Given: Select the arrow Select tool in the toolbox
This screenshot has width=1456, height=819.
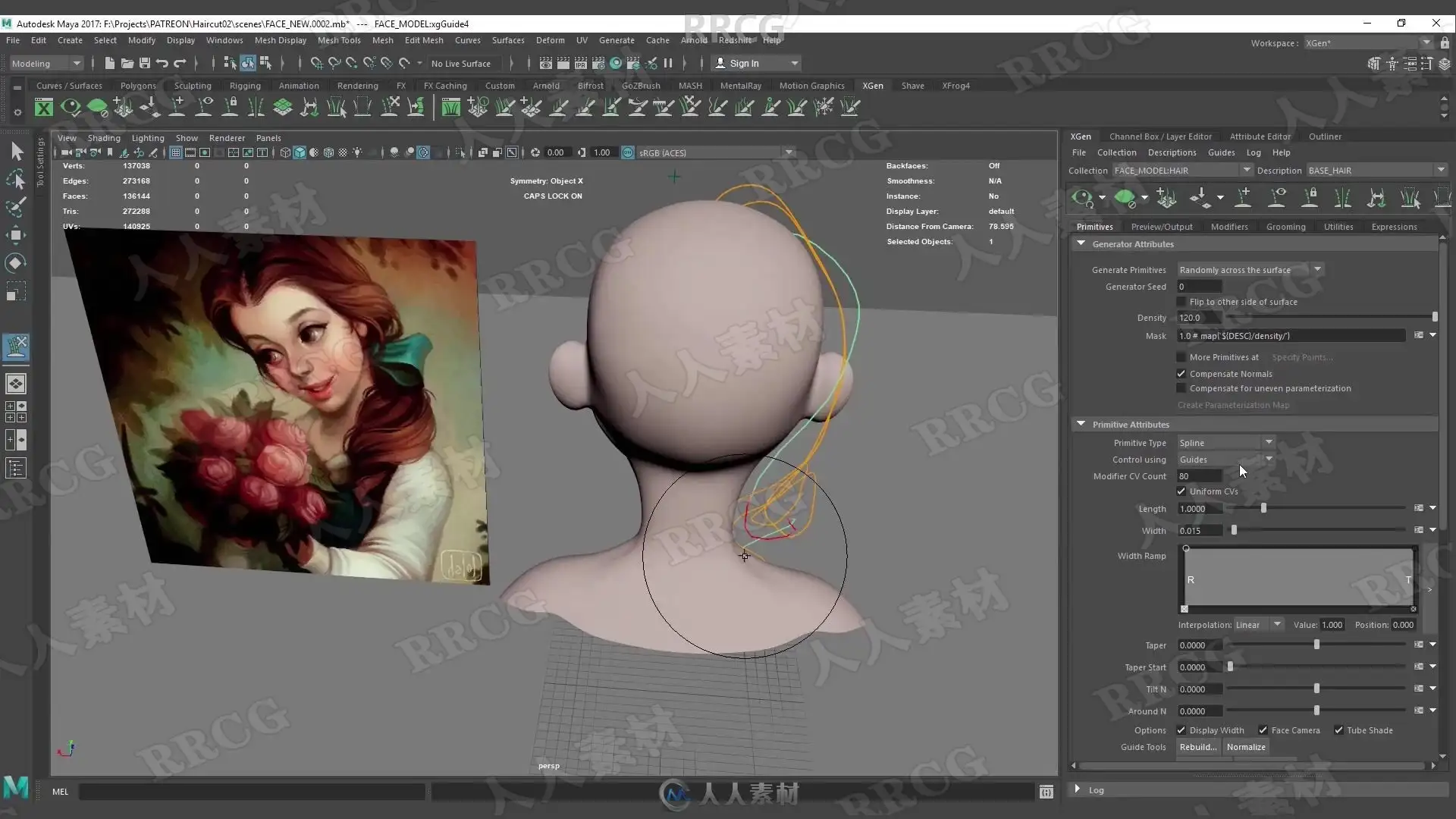Looking at the screenshot, I should (17, 152).
